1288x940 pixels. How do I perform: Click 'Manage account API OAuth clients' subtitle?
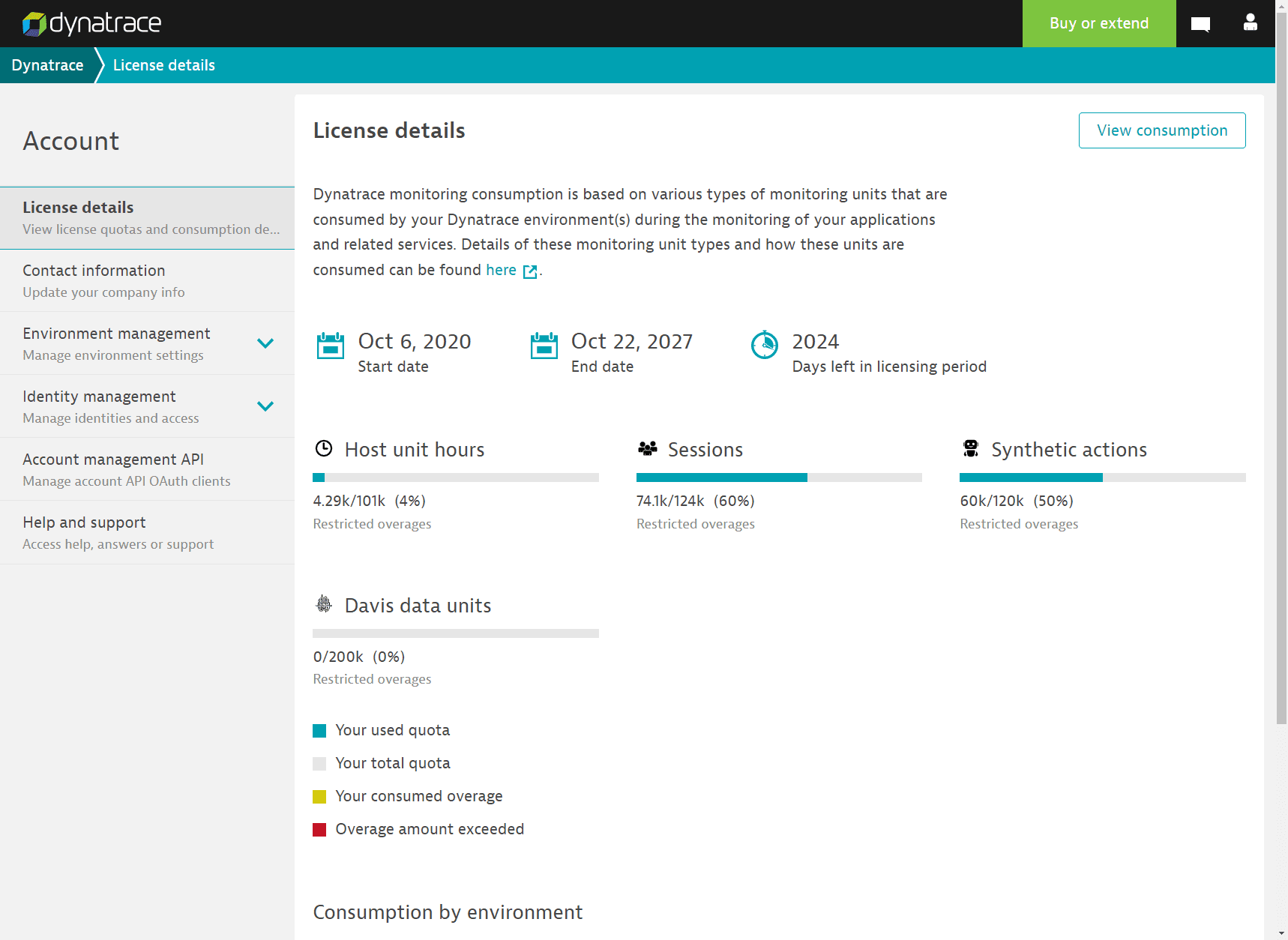pyautogui.click(x=127, y=481)
